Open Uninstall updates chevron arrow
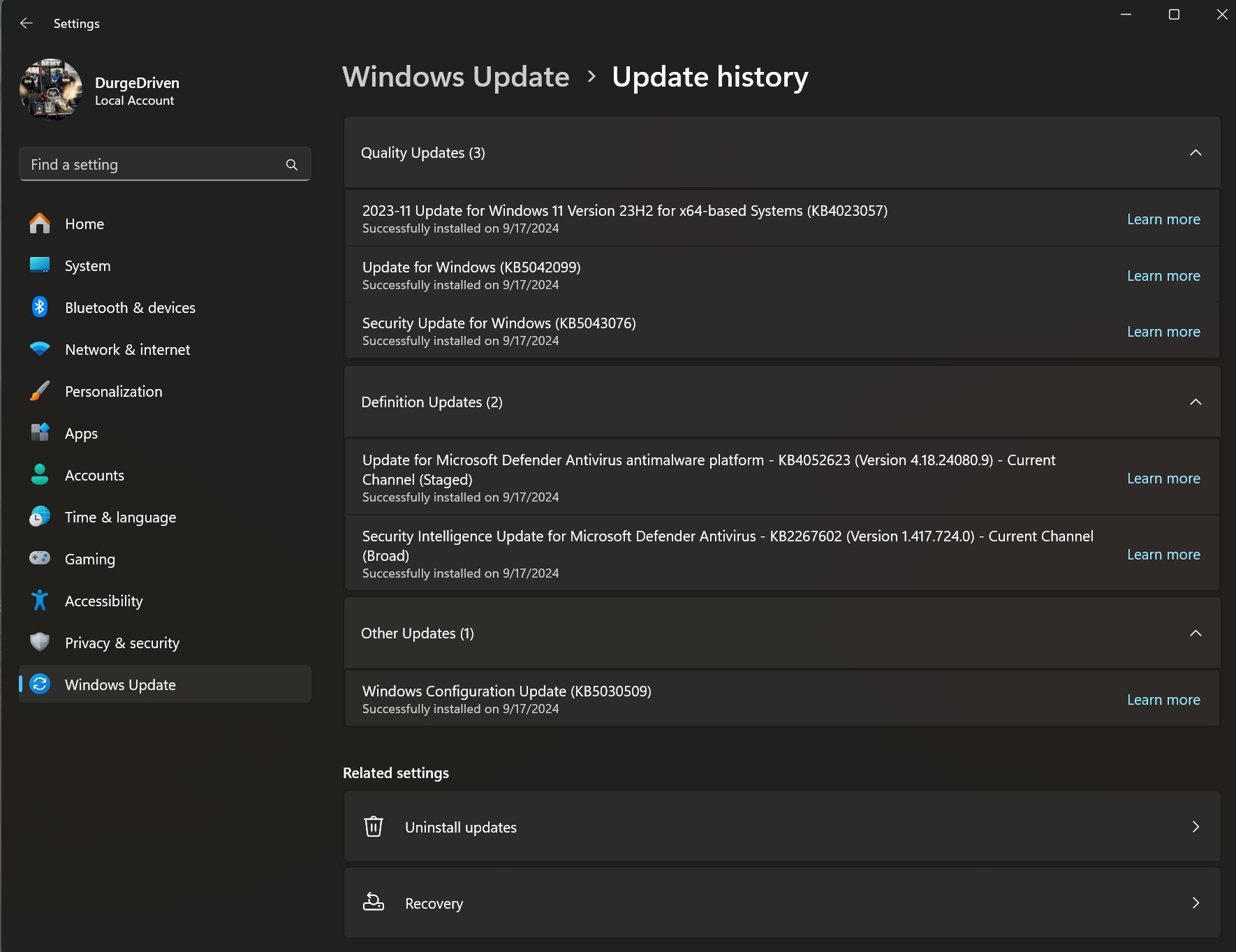Screen dimensions: 1236x952 tap(1195, 826)
